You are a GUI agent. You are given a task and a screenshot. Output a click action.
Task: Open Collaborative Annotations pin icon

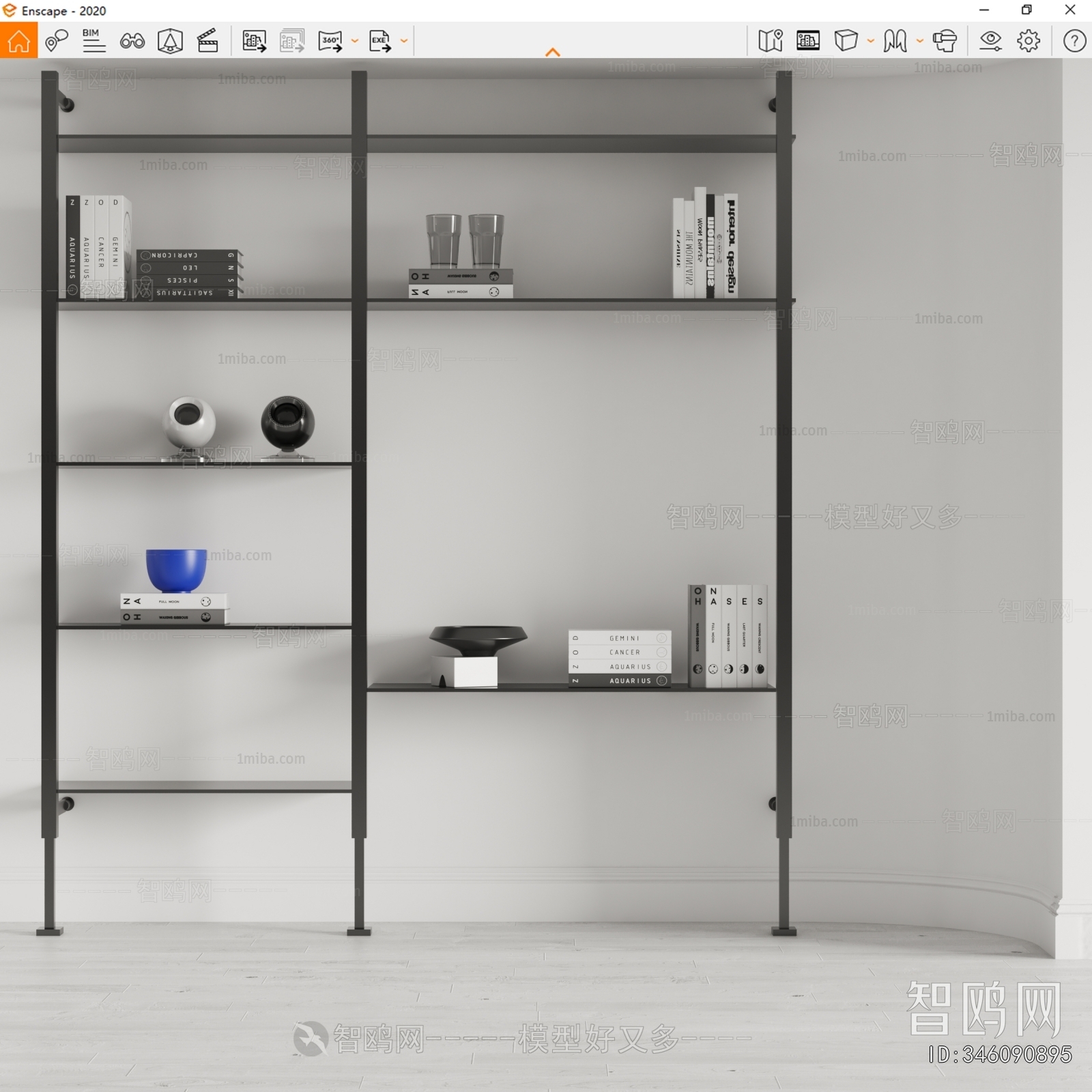[57, 40]
